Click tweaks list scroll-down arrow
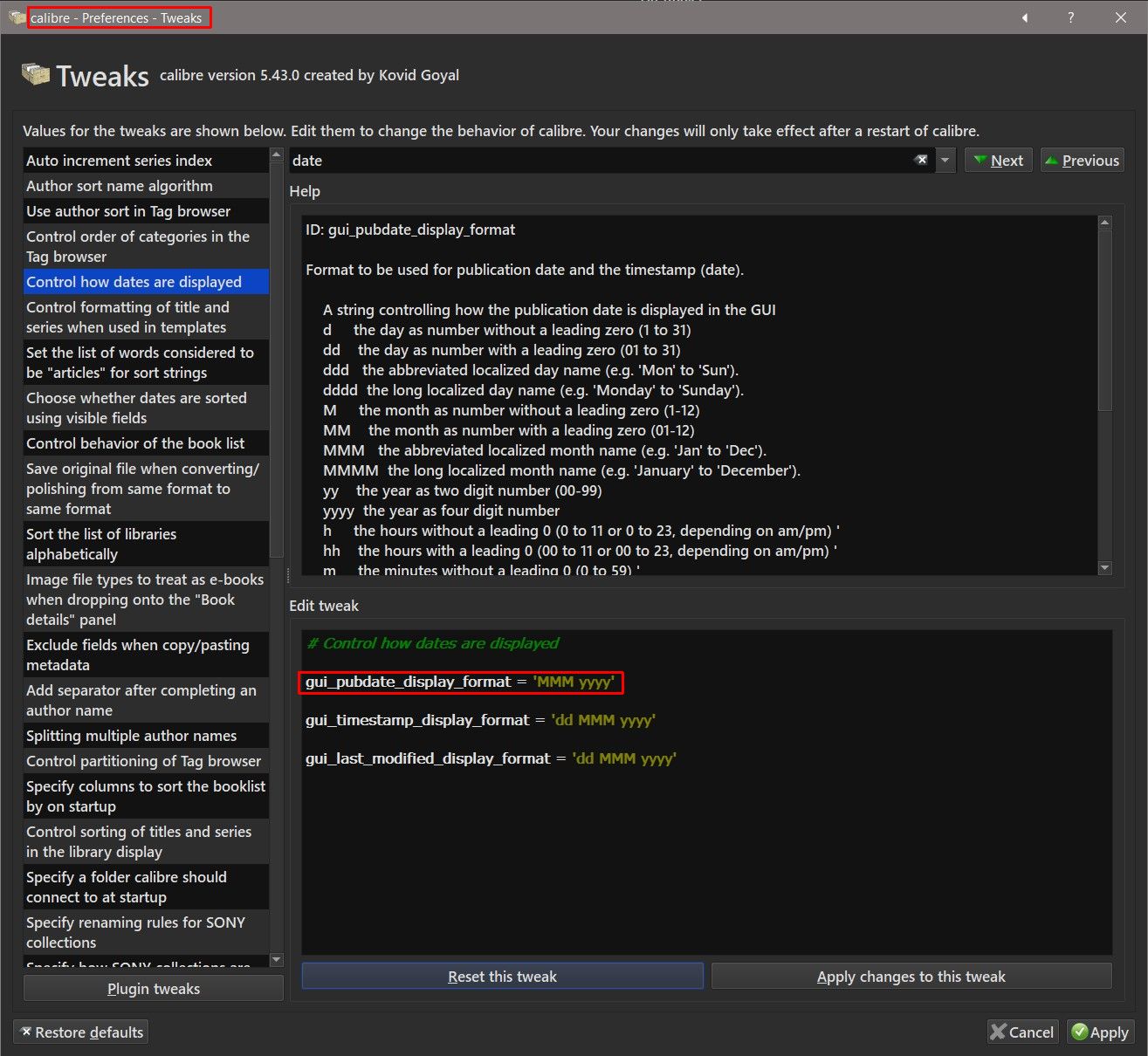This screenshot has width=1148, height=1056. point(277,960)
